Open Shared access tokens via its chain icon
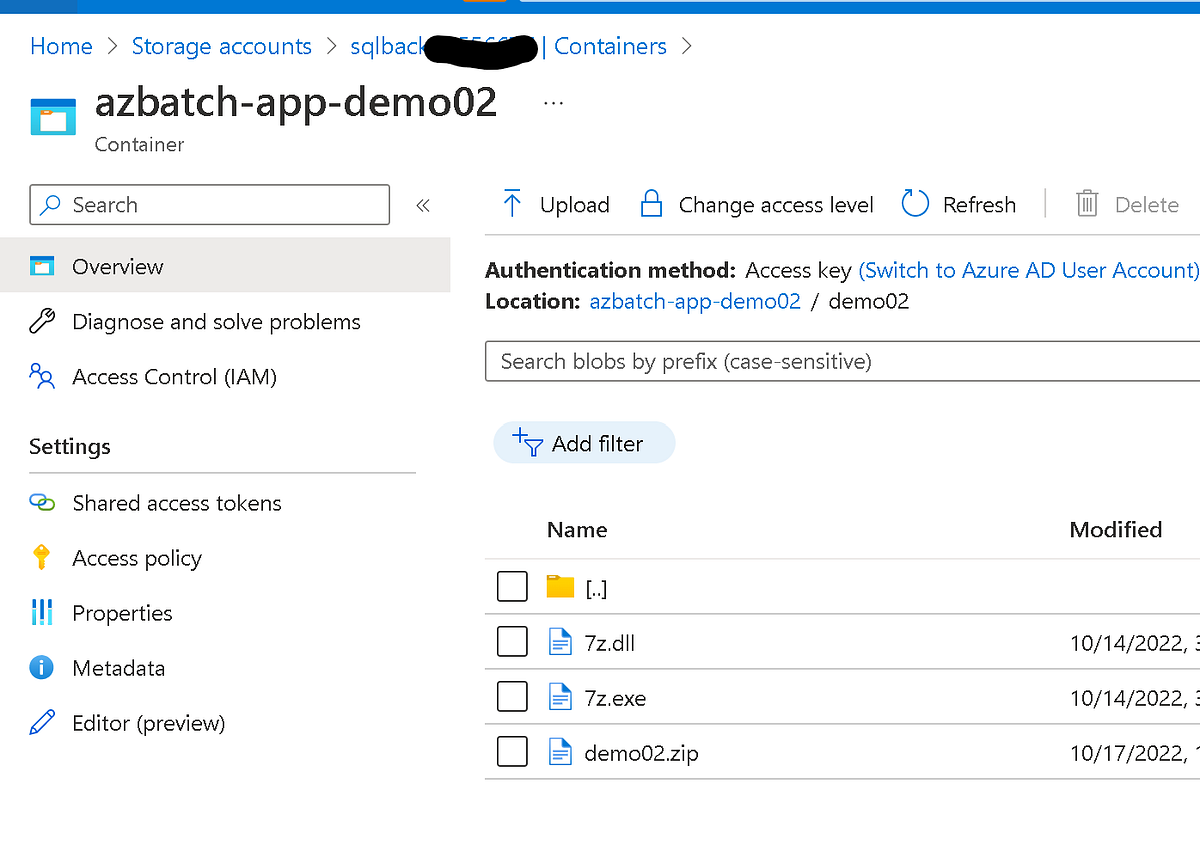Viewport: 1200px width, 846px height. tap(41, 503)
